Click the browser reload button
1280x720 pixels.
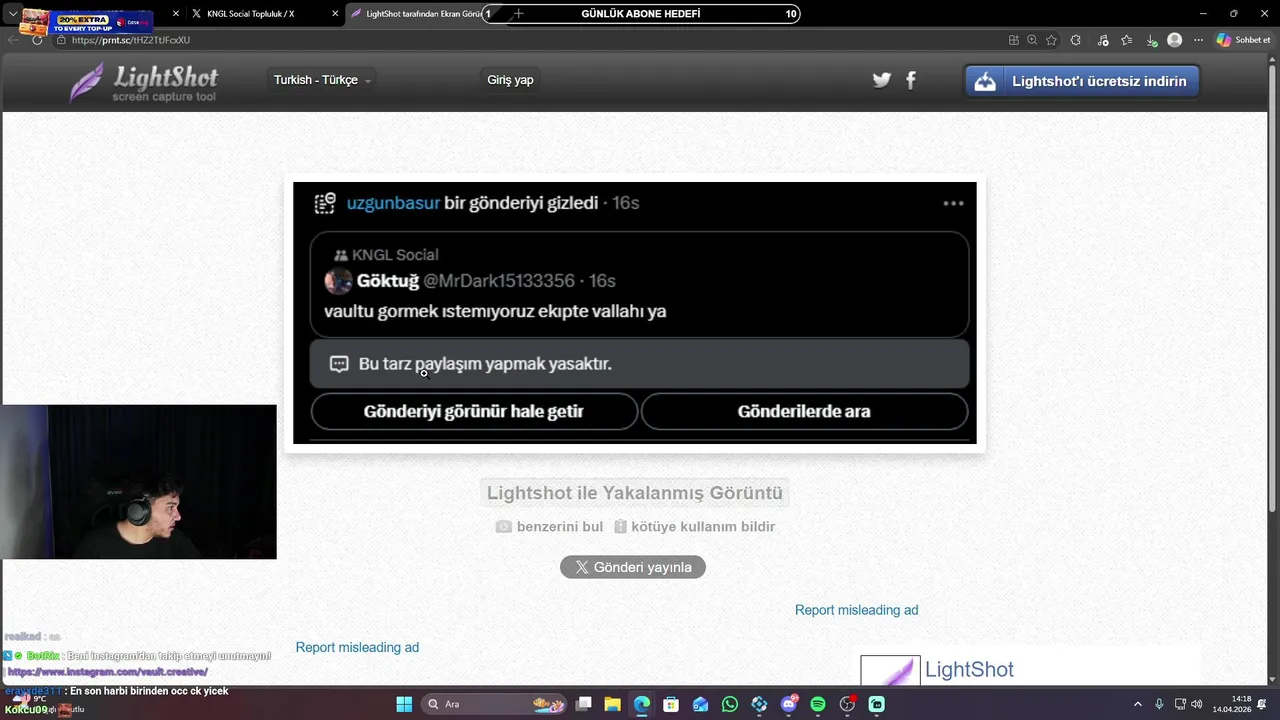(37, 40)
